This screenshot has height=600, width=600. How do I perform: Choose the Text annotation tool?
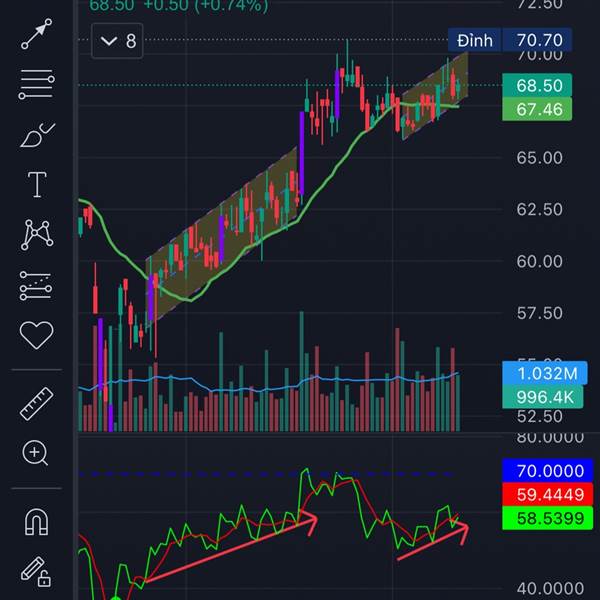pyautogui.click(x=37, y=184)
